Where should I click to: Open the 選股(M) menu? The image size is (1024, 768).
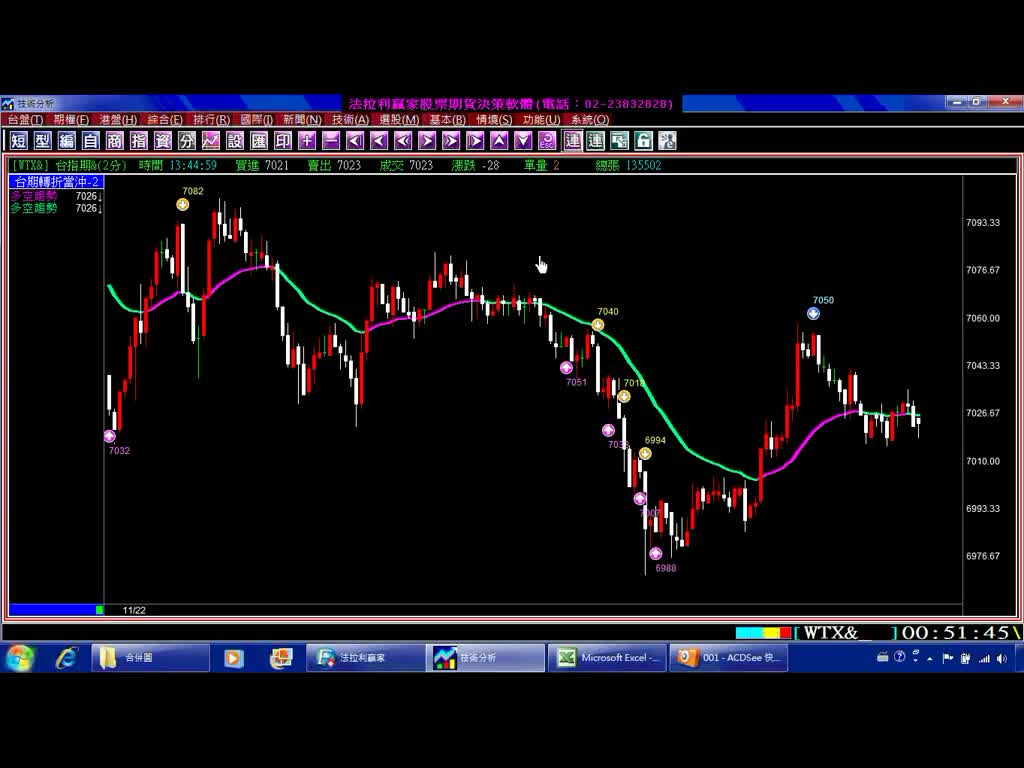click(x=400, y=120)
